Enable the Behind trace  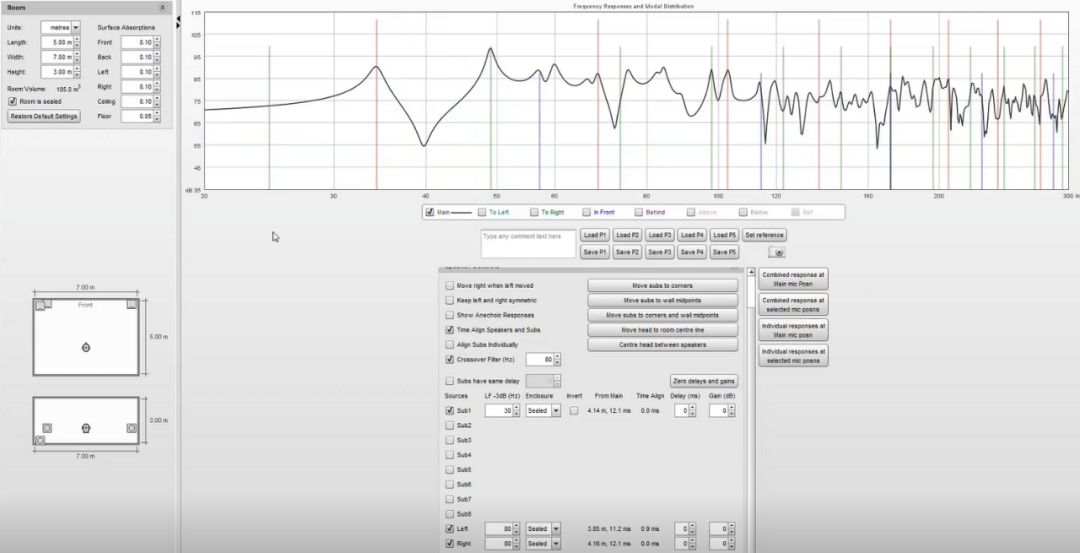[638, 212]
